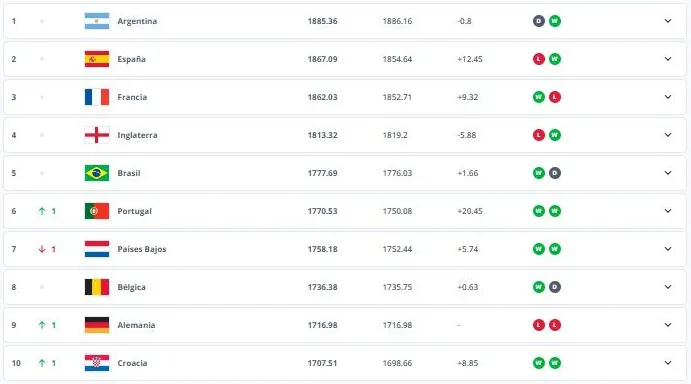
Task: Expand the Croacia row chevron
Action: coord(668,363)
